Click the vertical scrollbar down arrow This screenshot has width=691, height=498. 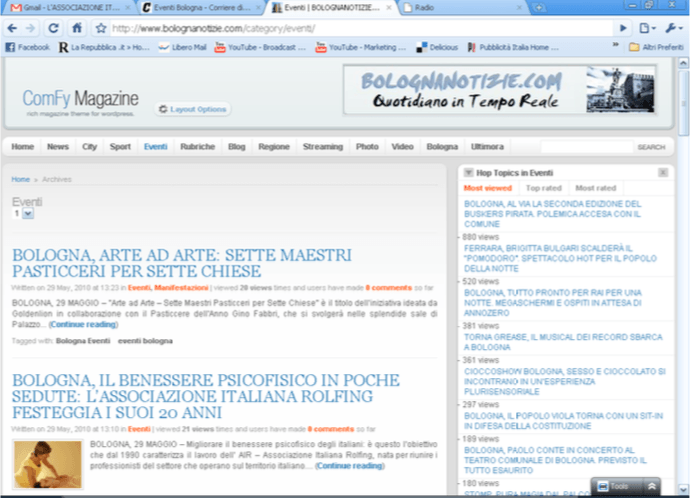point(683,489)
